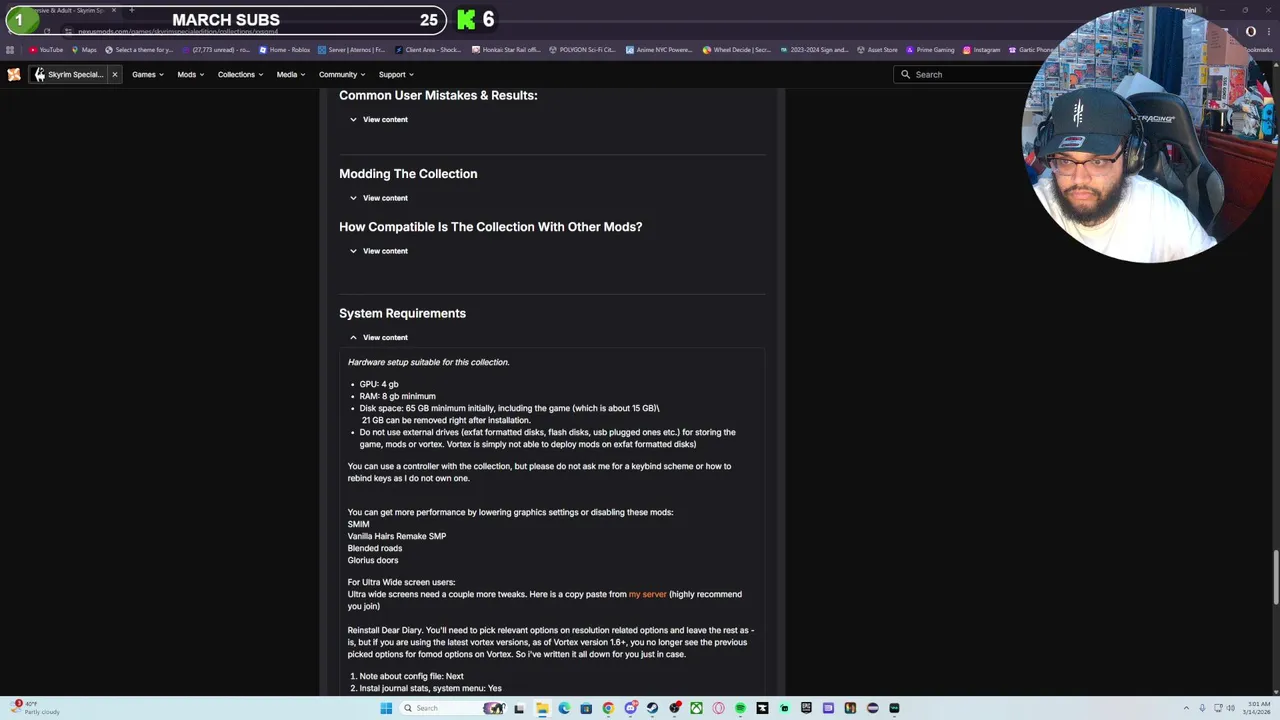Click the Nexus Mods logo icon

click(x=14, y=74)
